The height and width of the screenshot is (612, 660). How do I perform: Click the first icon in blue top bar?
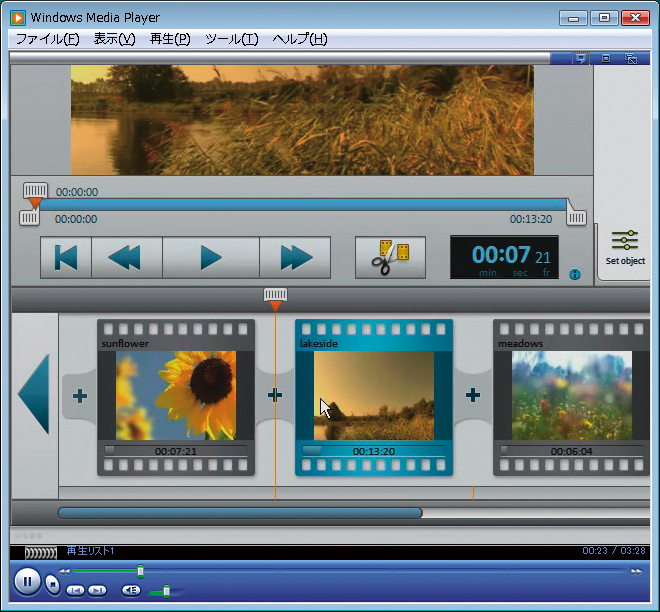tap(581, 58)
